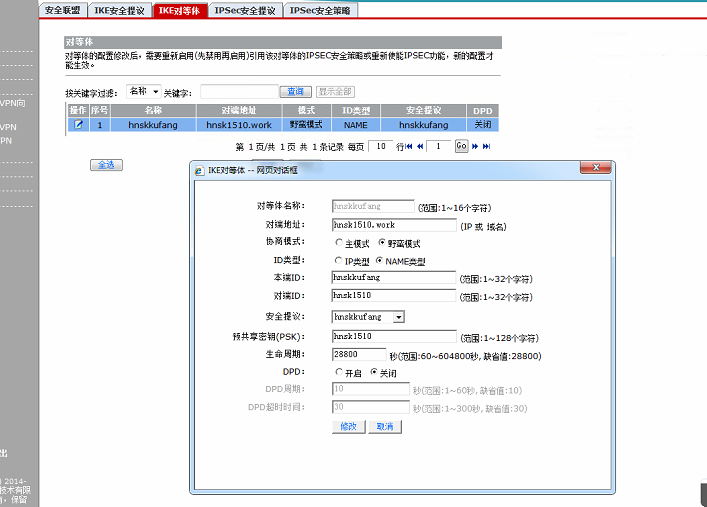This screenshot has width=707, height=507.
Task: Click the DPD周期 field
Action: pos(371,389)
